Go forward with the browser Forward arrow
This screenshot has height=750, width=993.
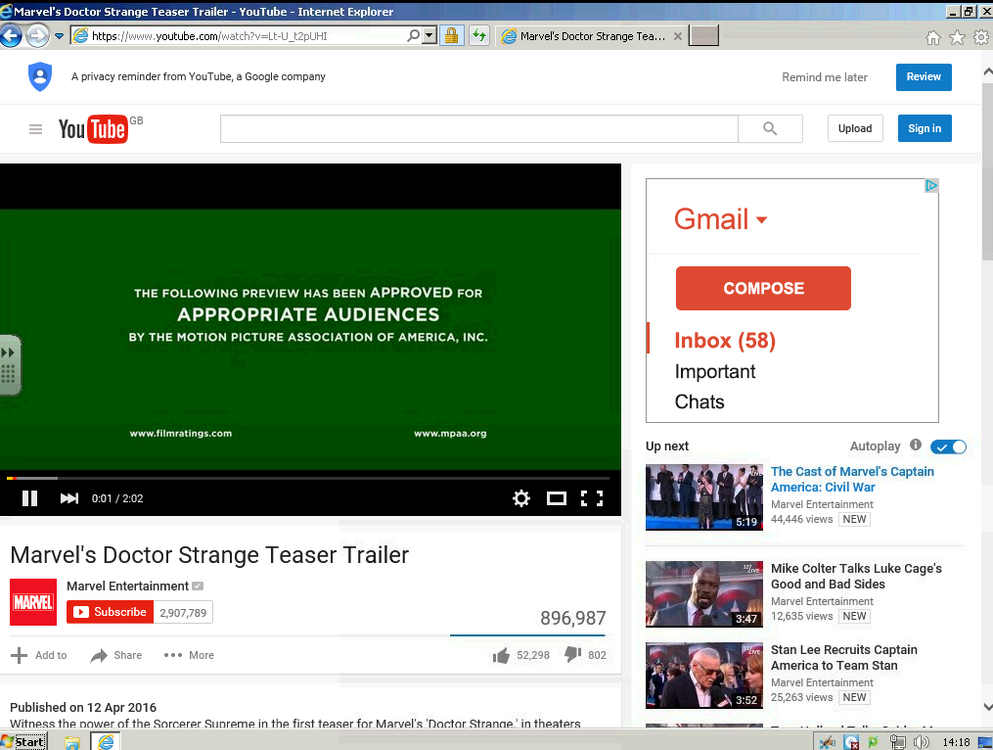[38, 35]
